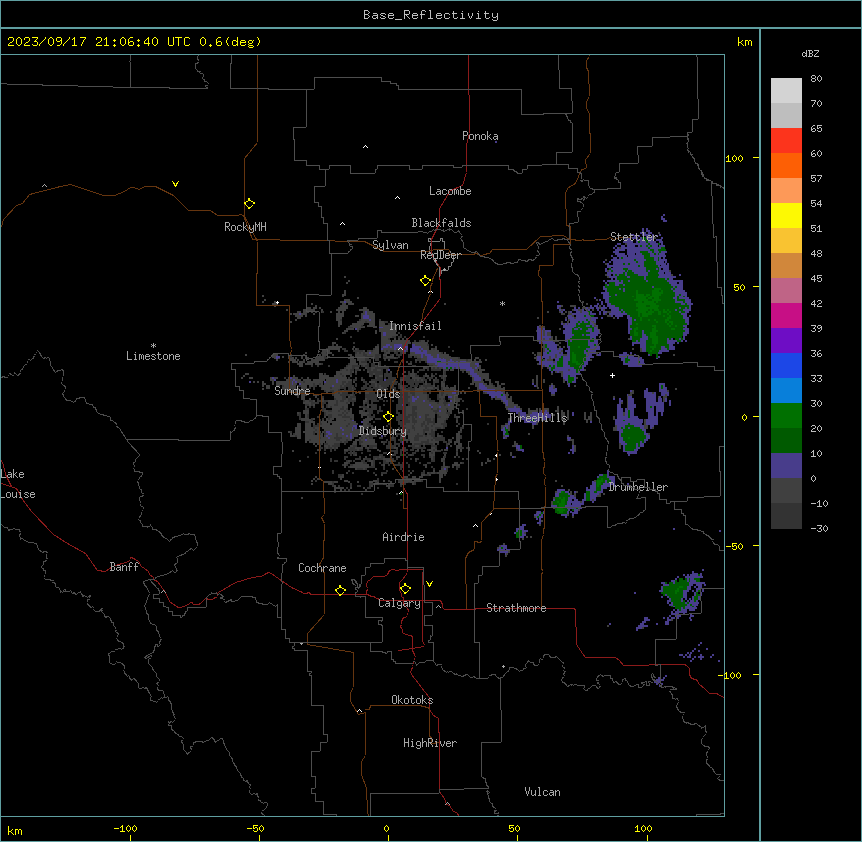862x842 pixels.
Task: Click the Lake Louise label at left edge
Action: click(x=18, y=484)
